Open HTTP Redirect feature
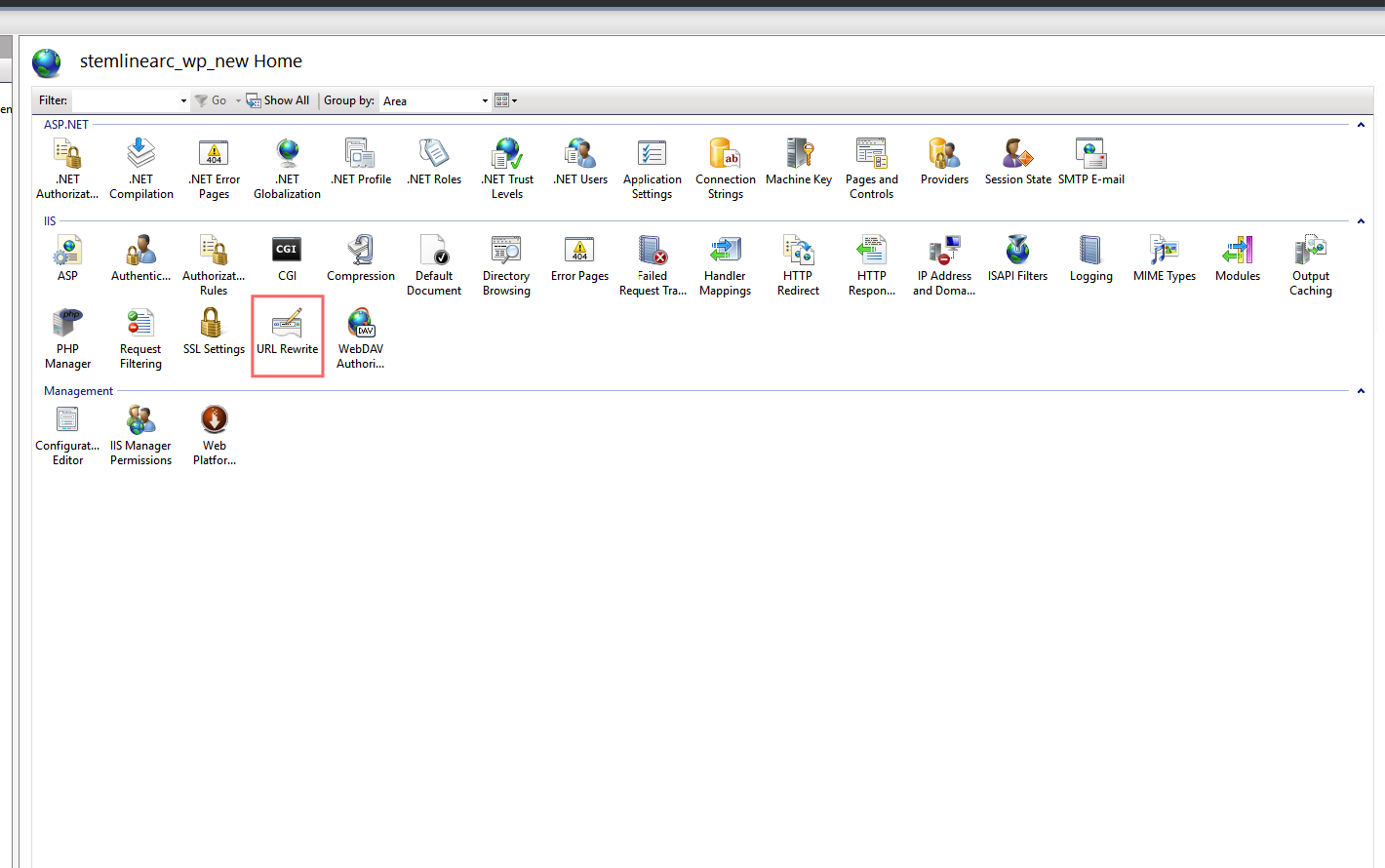This screenshot has height=868, width=1385. point(799,265)
